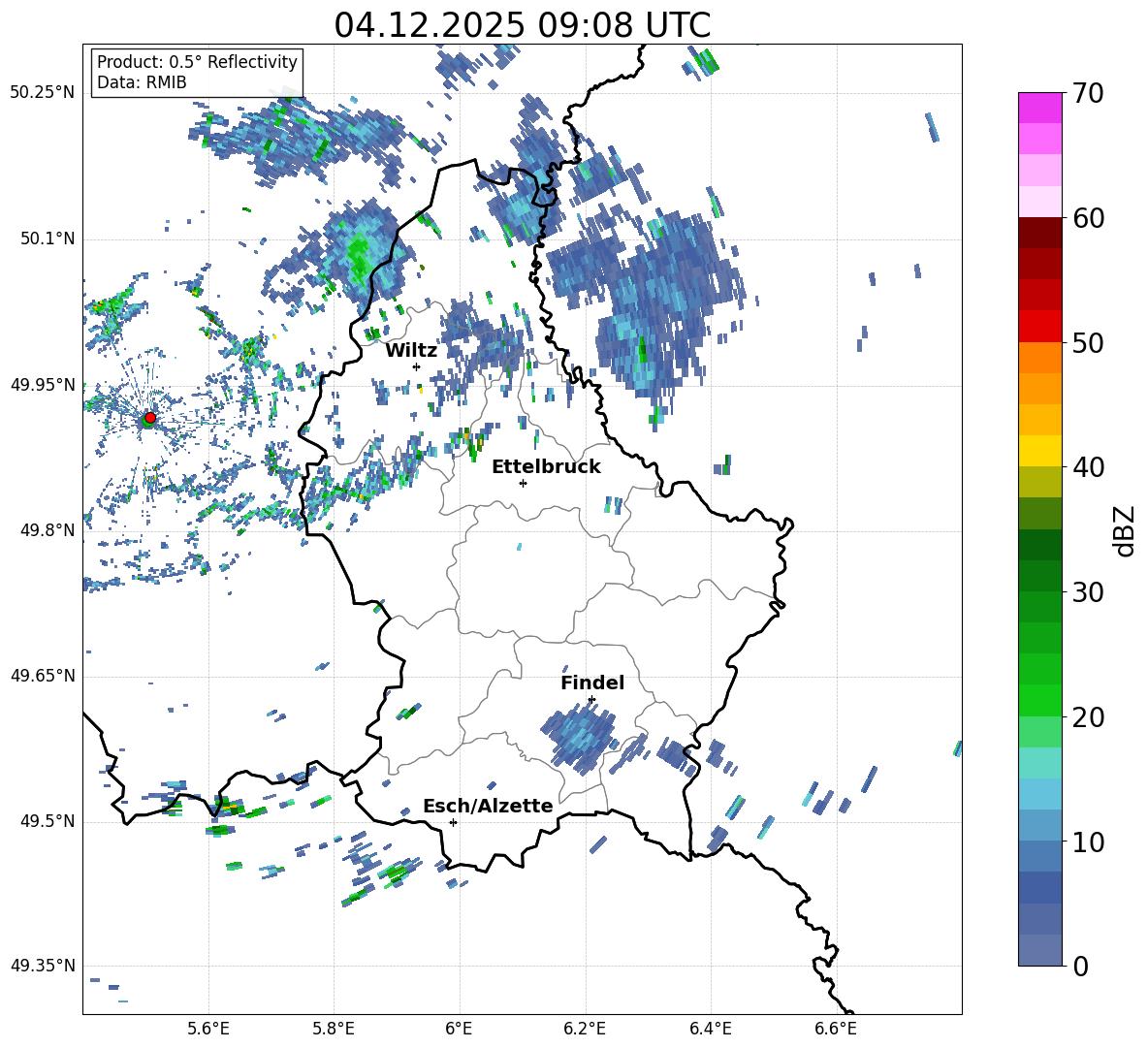Viewport: 1148px width, 1048px height.
Task: Click the 20 tick on colorbar
Action: (x=1088, y=716)
